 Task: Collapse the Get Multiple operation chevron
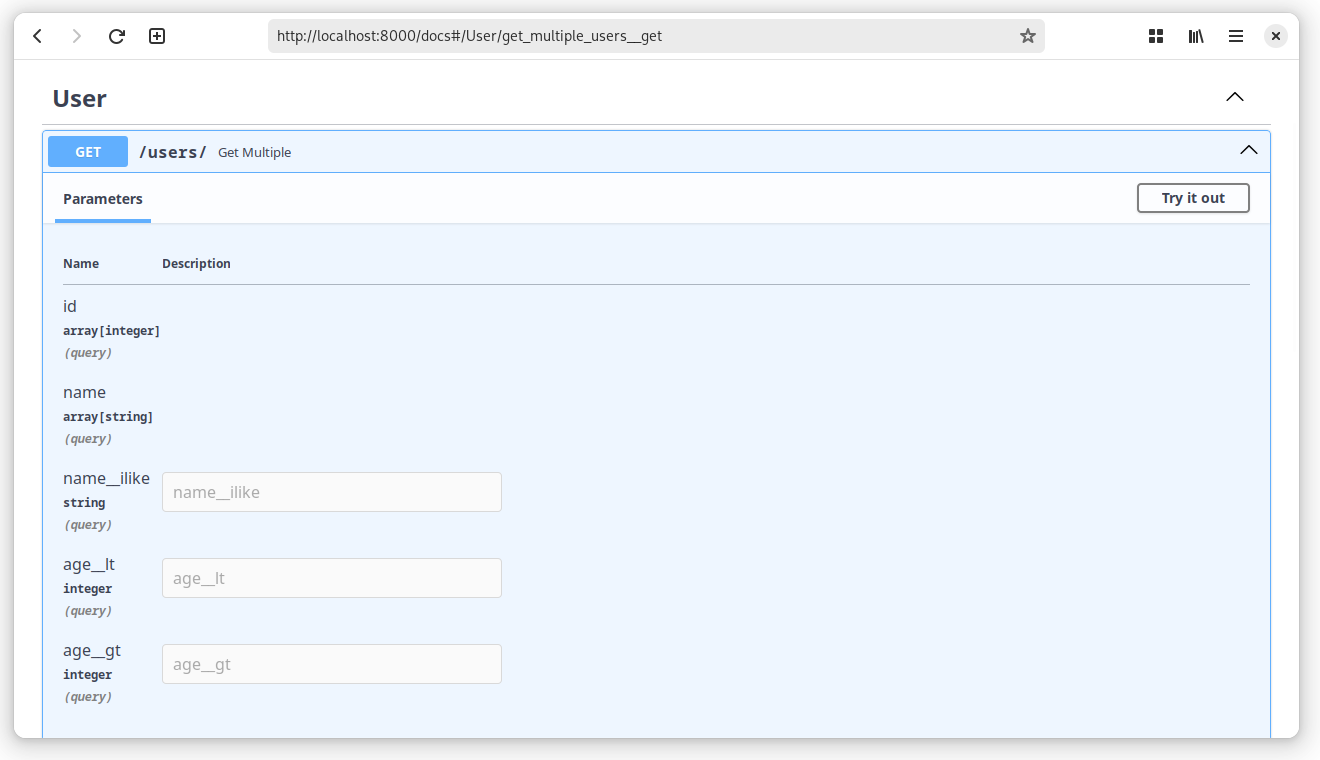click(1248, 150)
